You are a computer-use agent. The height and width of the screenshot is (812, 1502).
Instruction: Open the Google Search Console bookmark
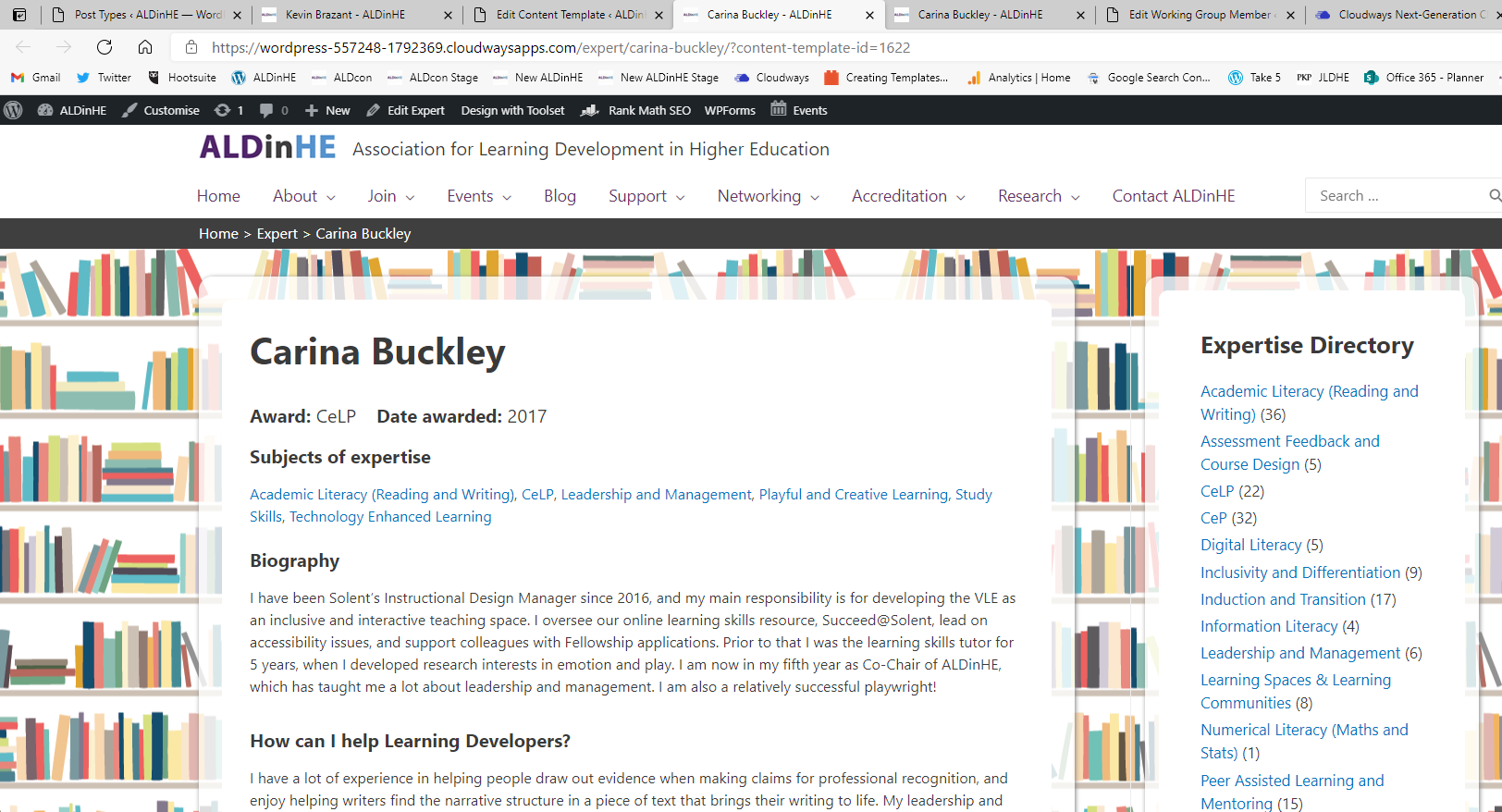click(1148, 78)
